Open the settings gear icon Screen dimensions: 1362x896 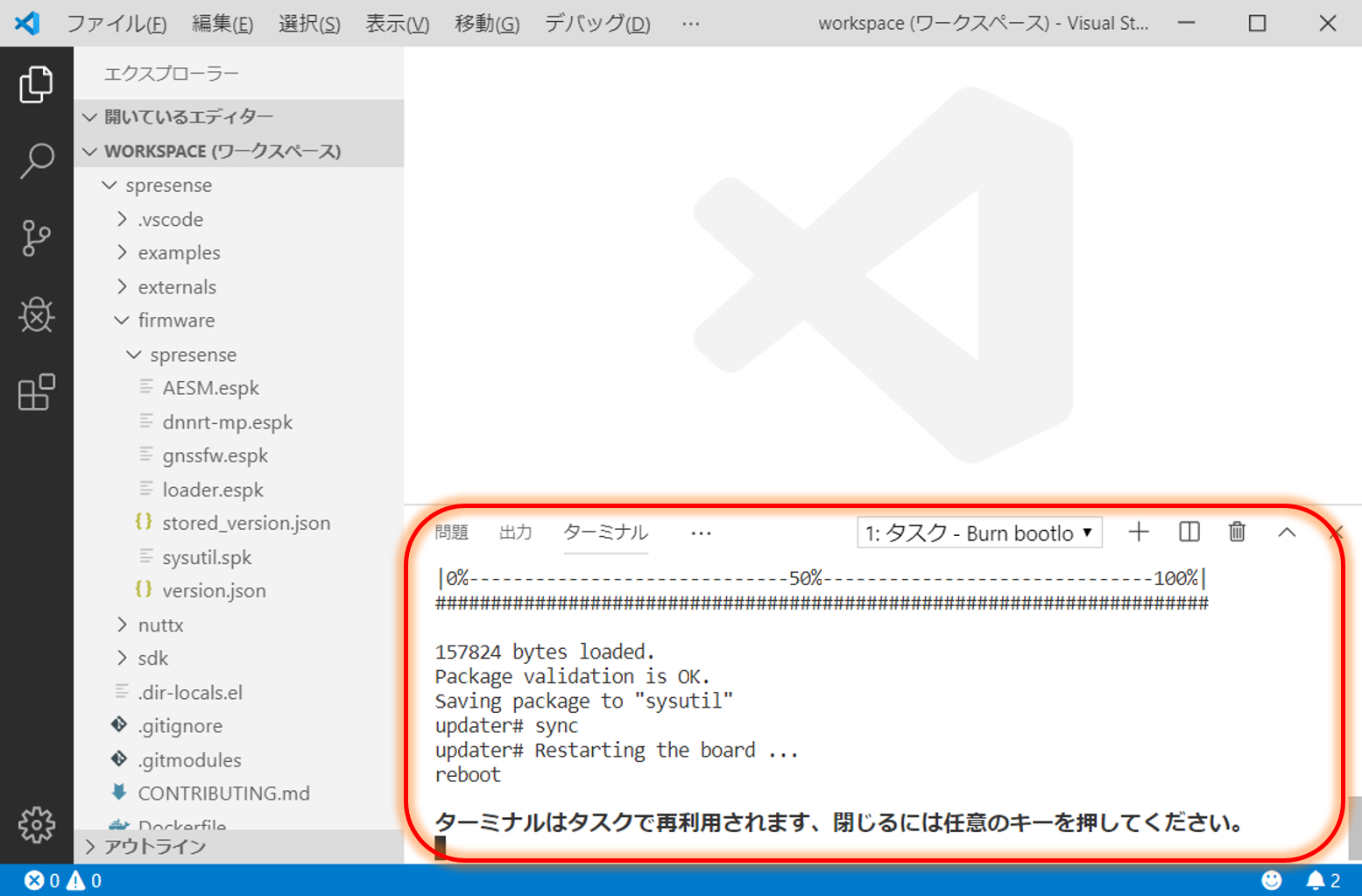tap(36, 823)
